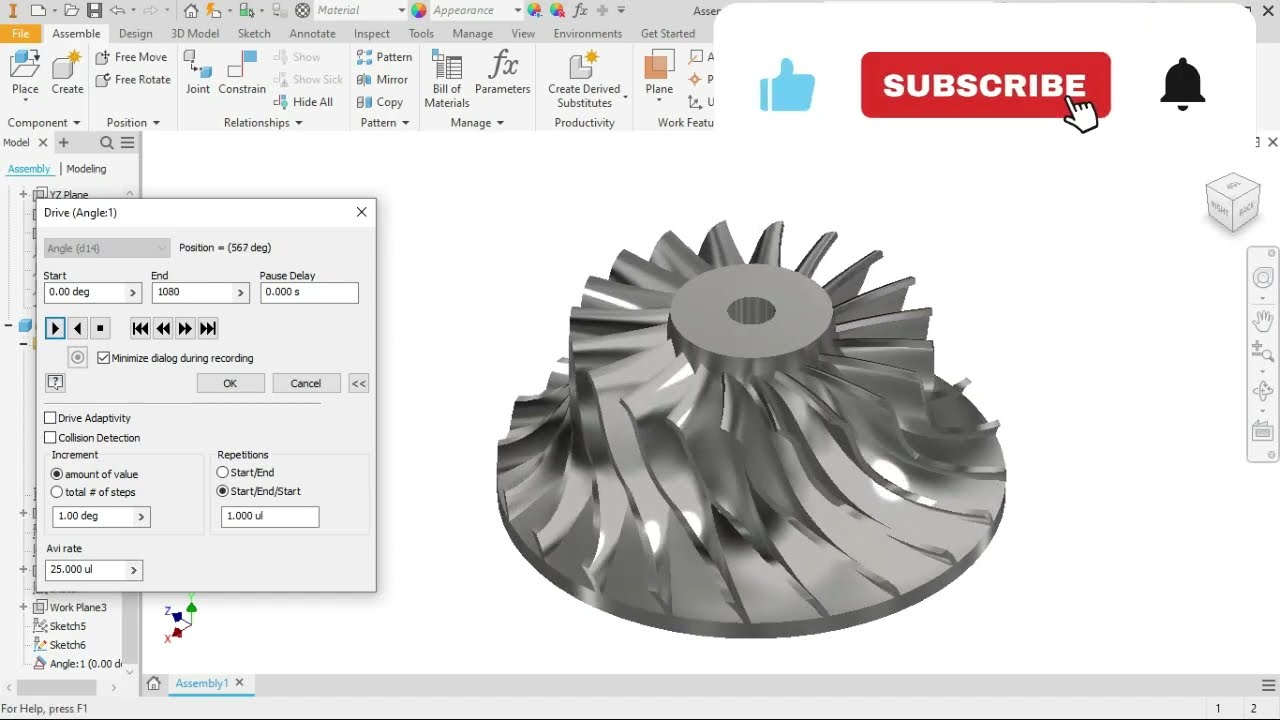Screen dimensions: 1280x720
Task: Expand the Relationships panel dropdown
Action: click(264, 122)
